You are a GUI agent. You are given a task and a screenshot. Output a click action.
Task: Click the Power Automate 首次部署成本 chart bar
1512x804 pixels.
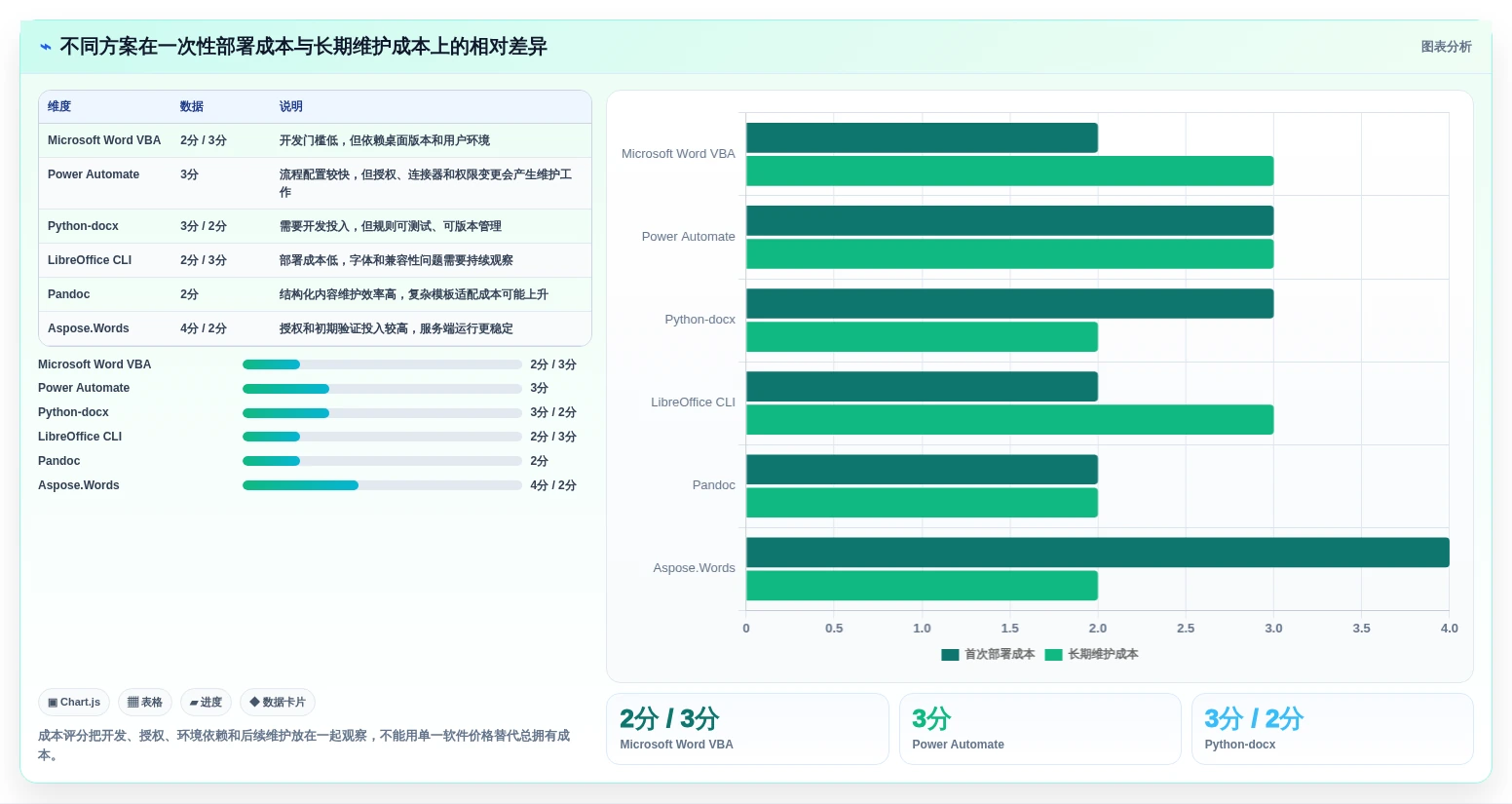1009,220
